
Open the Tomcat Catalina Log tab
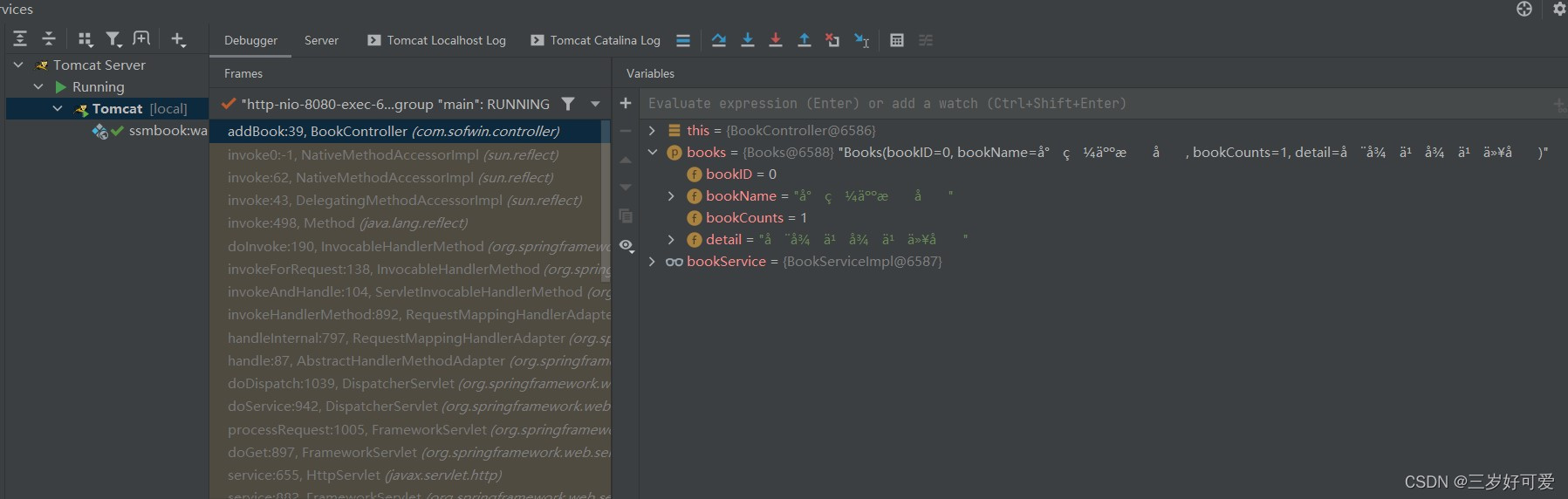tap(595, 40)
